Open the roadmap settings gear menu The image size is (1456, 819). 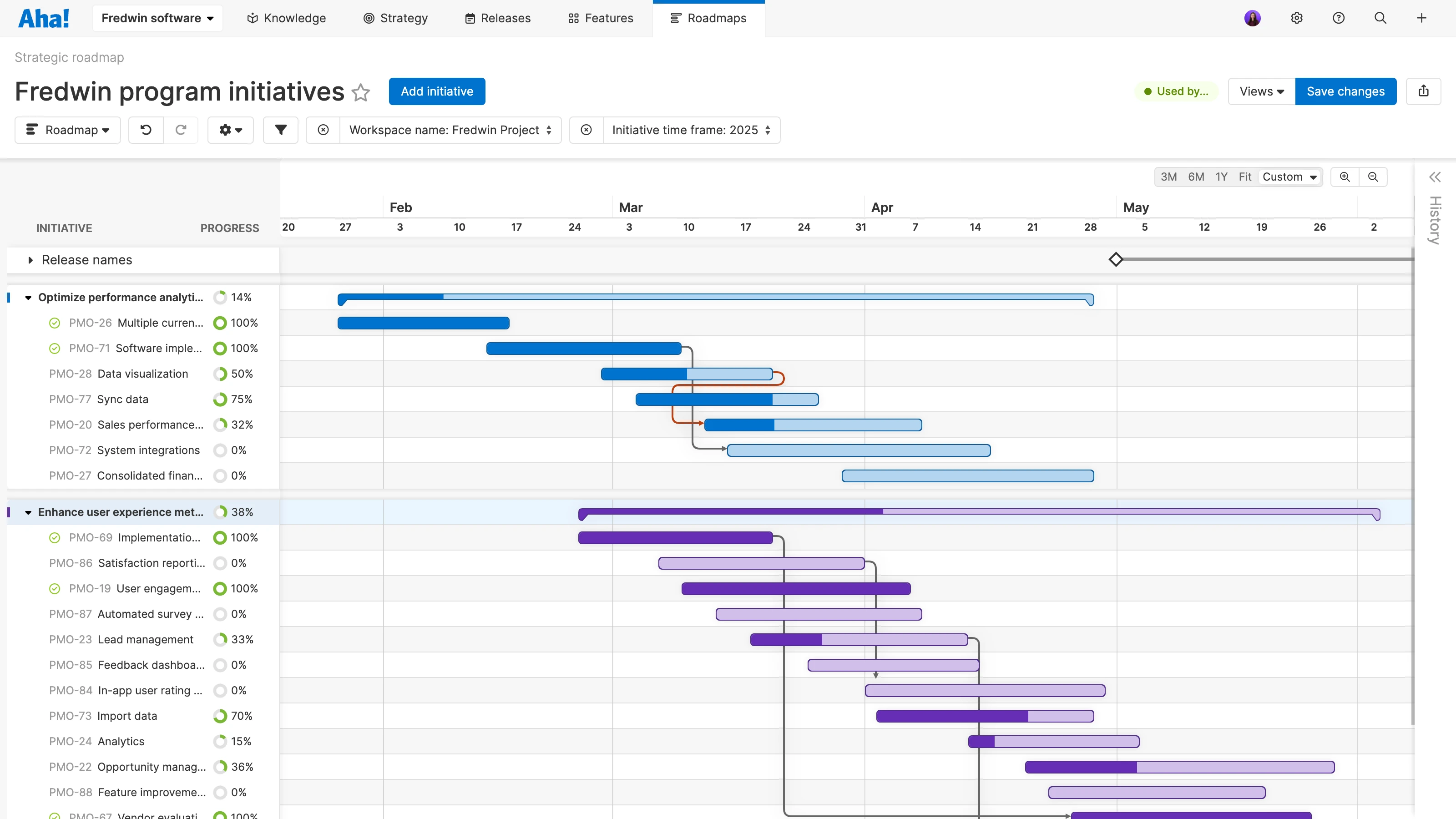tap(230, 129)
